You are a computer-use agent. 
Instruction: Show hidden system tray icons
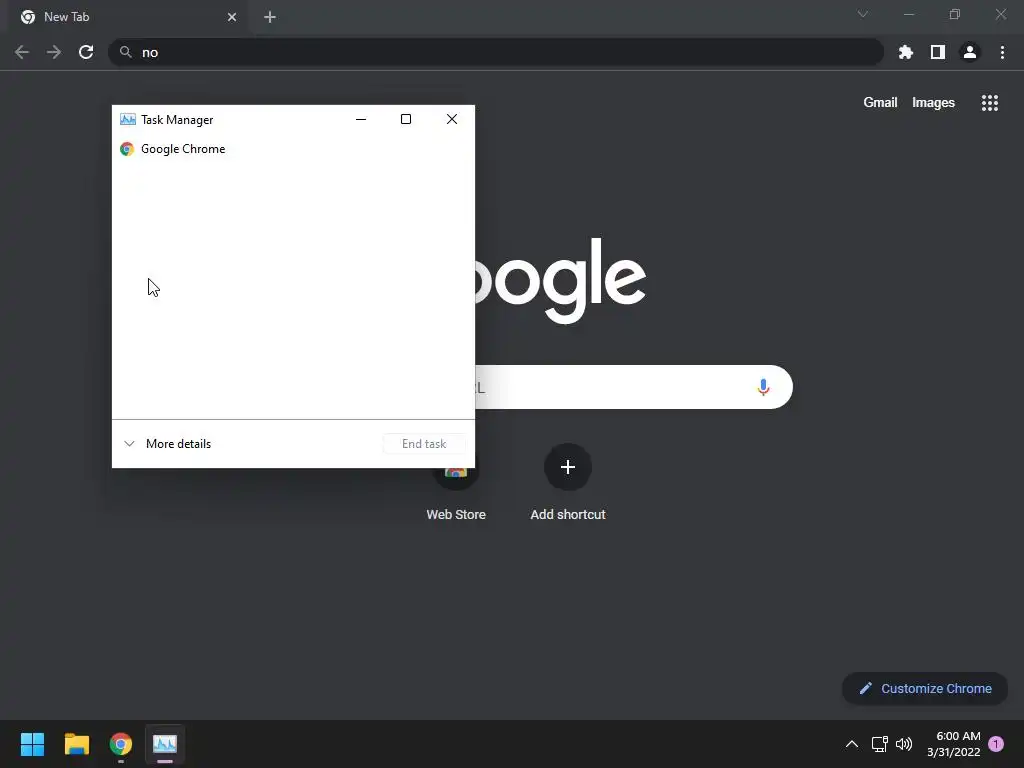click(852, 744)
